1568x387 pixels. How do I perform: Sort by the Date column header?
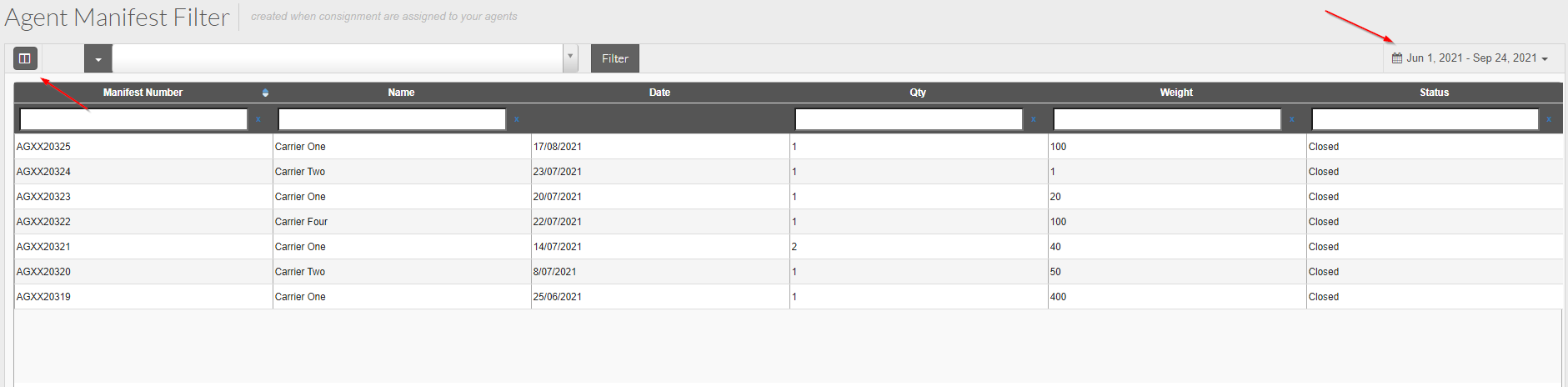tap(659, 93)
